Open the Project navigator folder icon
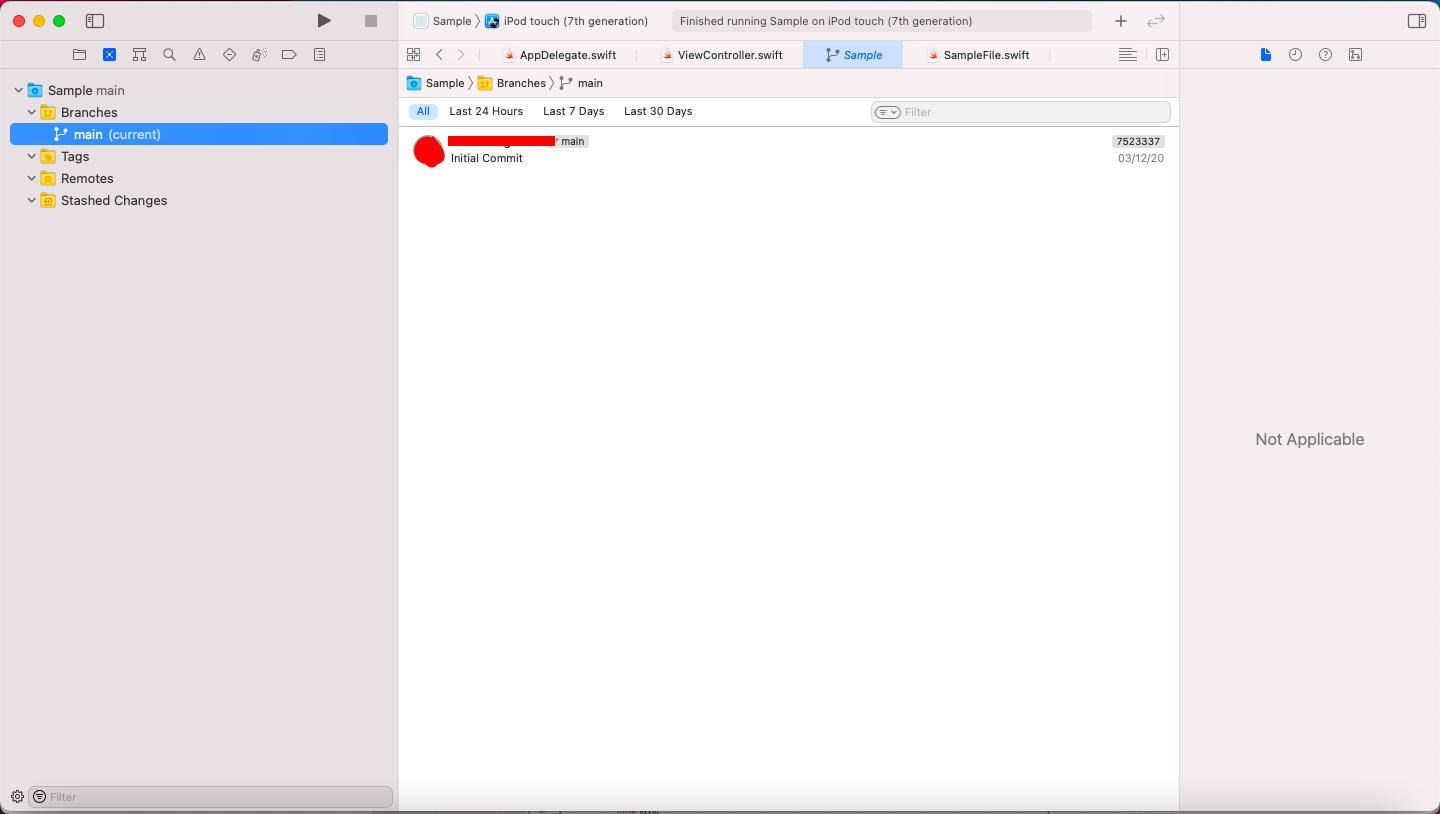This screenshot has width=1440, height=814. point(80,55)
